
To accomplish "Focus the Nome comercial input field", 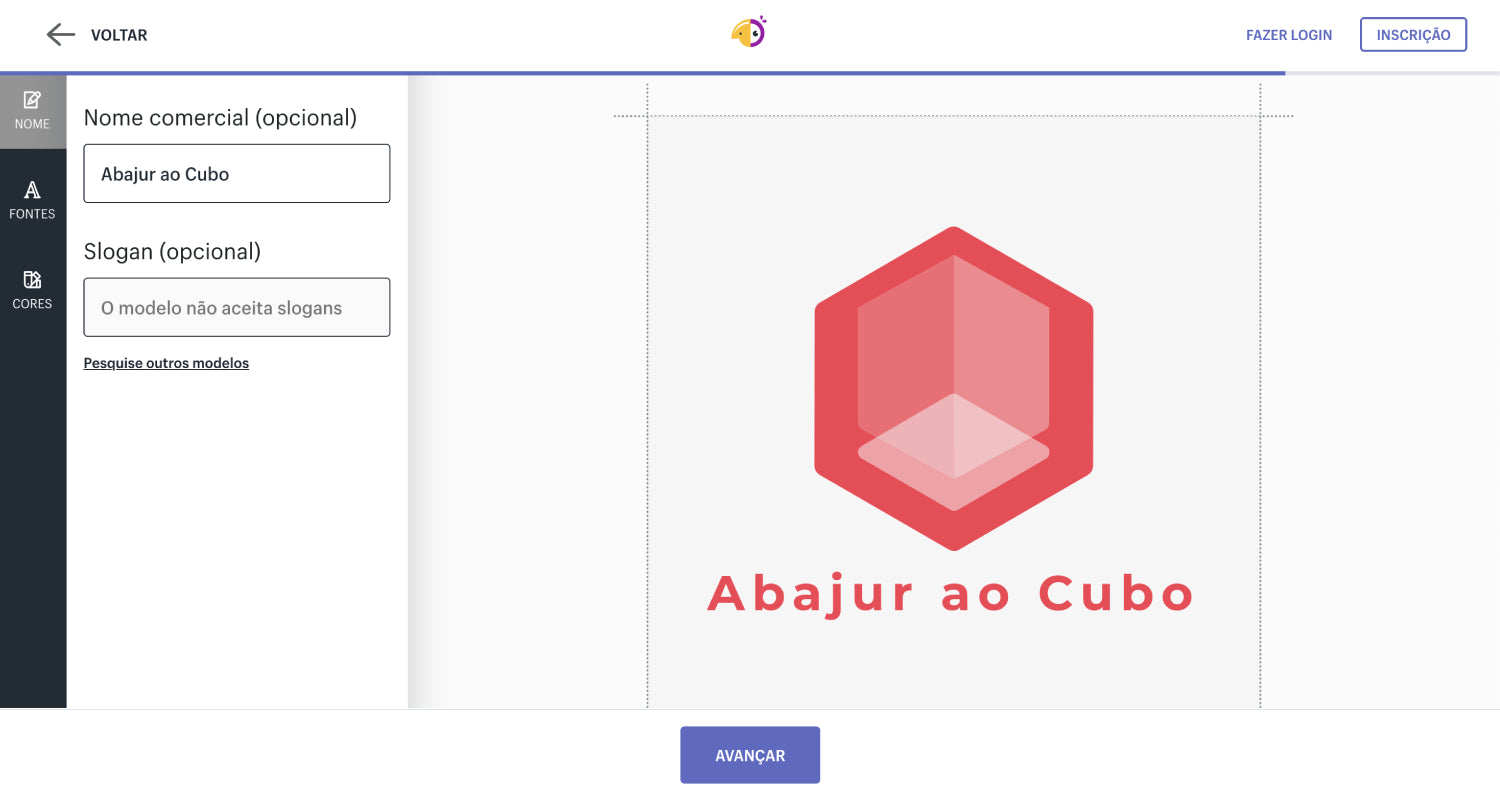I will point(237,174).
